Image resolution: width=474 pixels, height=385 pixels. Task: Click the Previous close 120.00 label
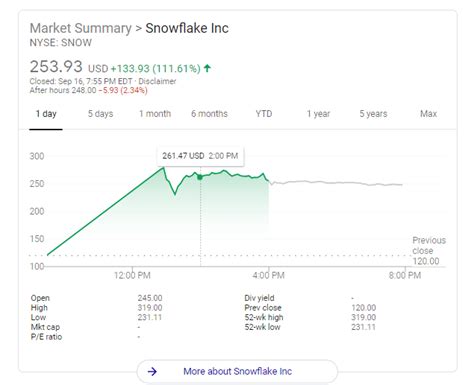tap(429, 251)
